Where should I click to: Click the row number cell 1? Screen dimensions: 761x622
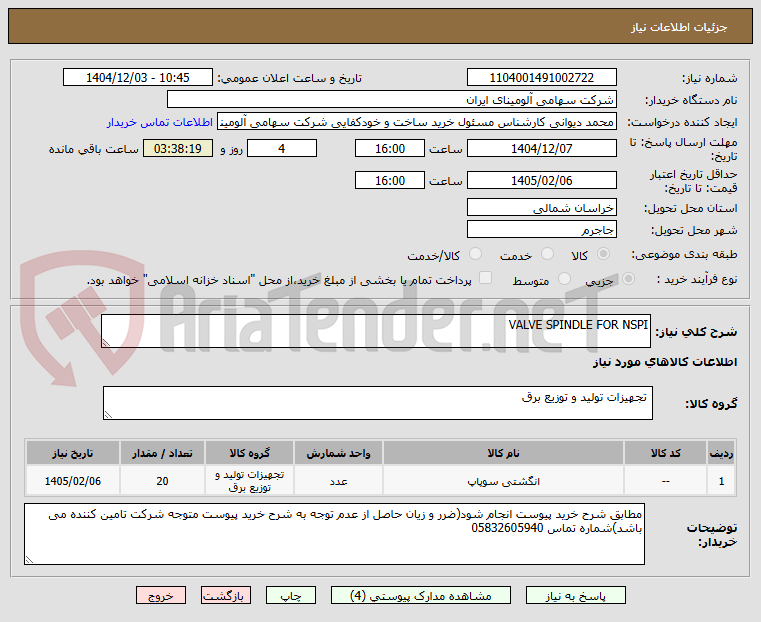721,481
